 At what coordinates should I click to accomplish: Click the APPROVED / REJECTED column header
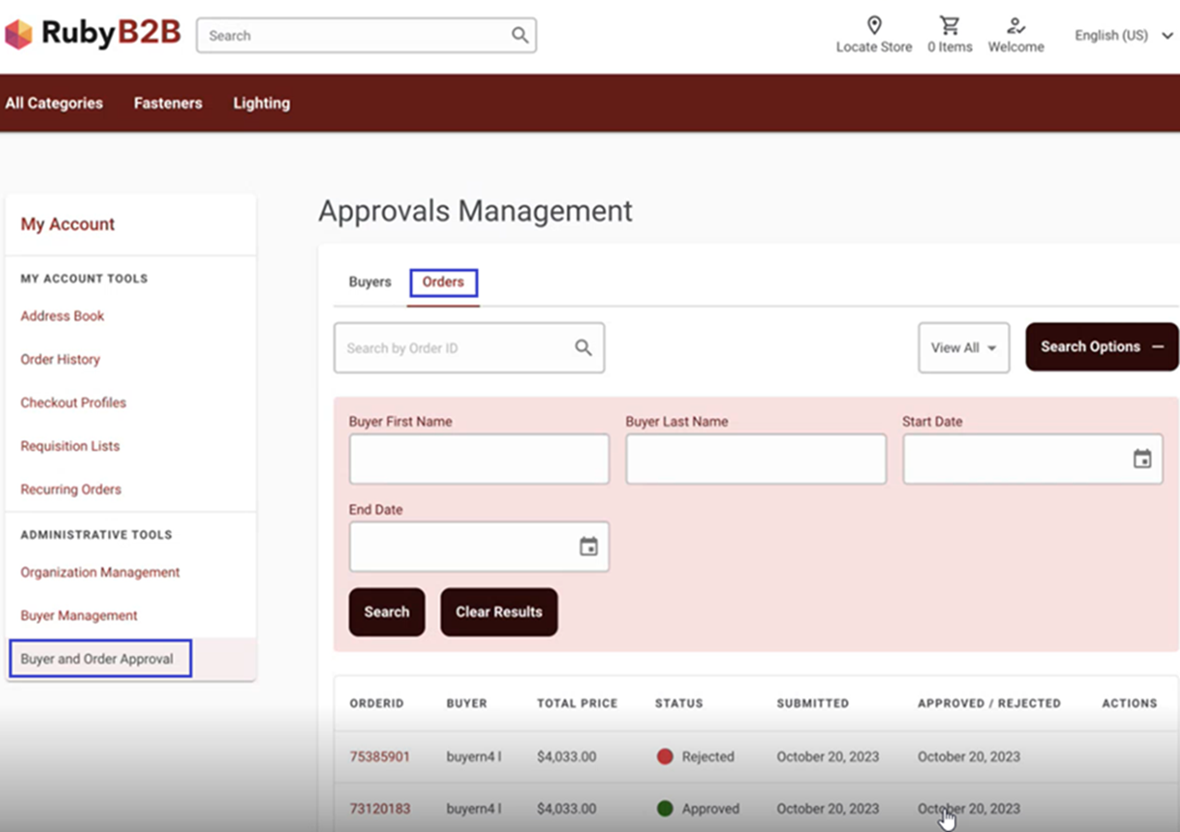(989, 703)
